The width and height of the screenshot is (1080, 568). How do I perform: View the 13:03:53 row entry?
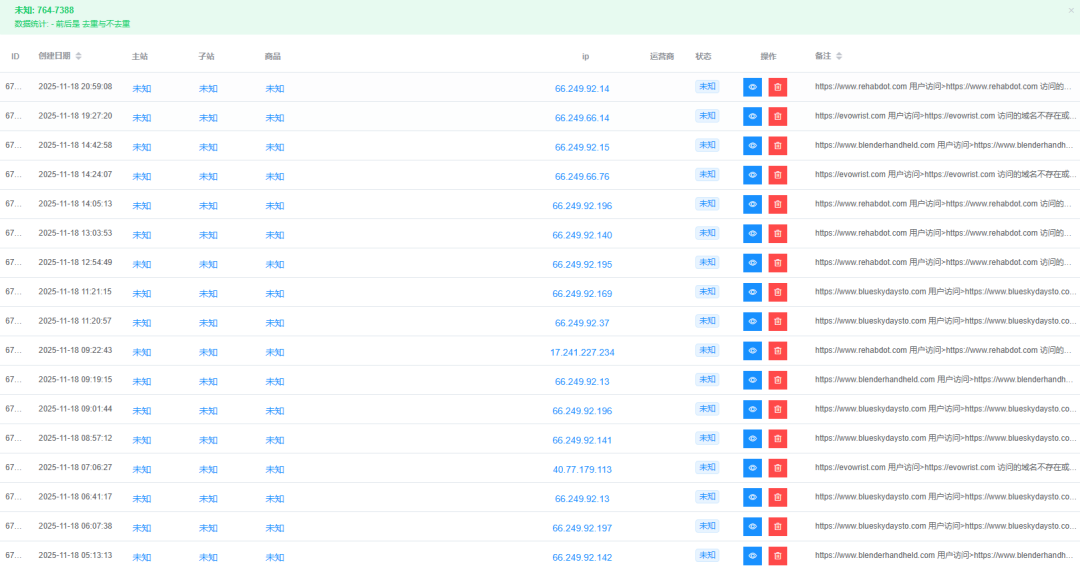tap(752, 233)
